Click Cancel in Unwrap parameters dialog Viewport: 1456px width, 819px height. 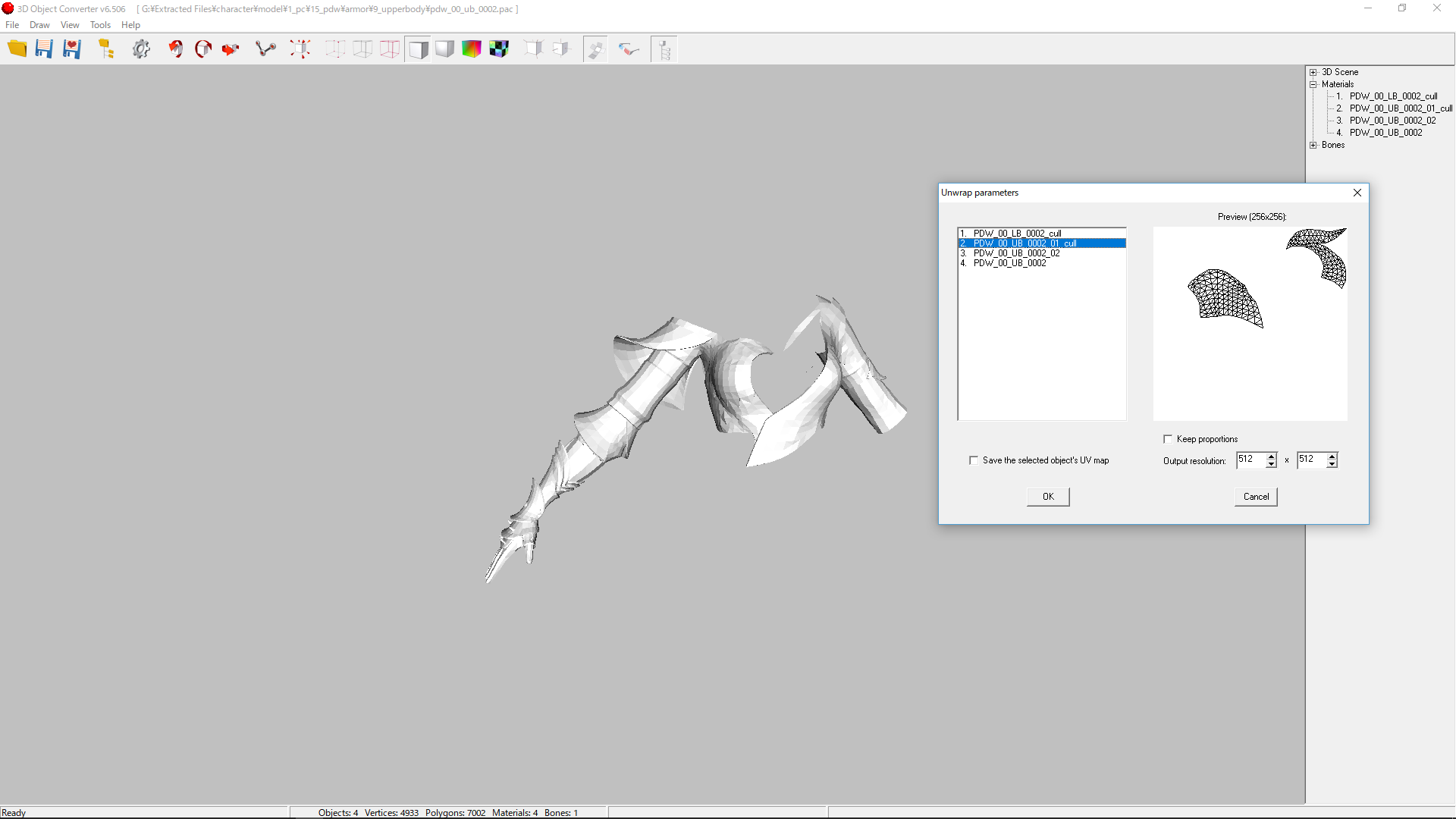(1256, 497)
